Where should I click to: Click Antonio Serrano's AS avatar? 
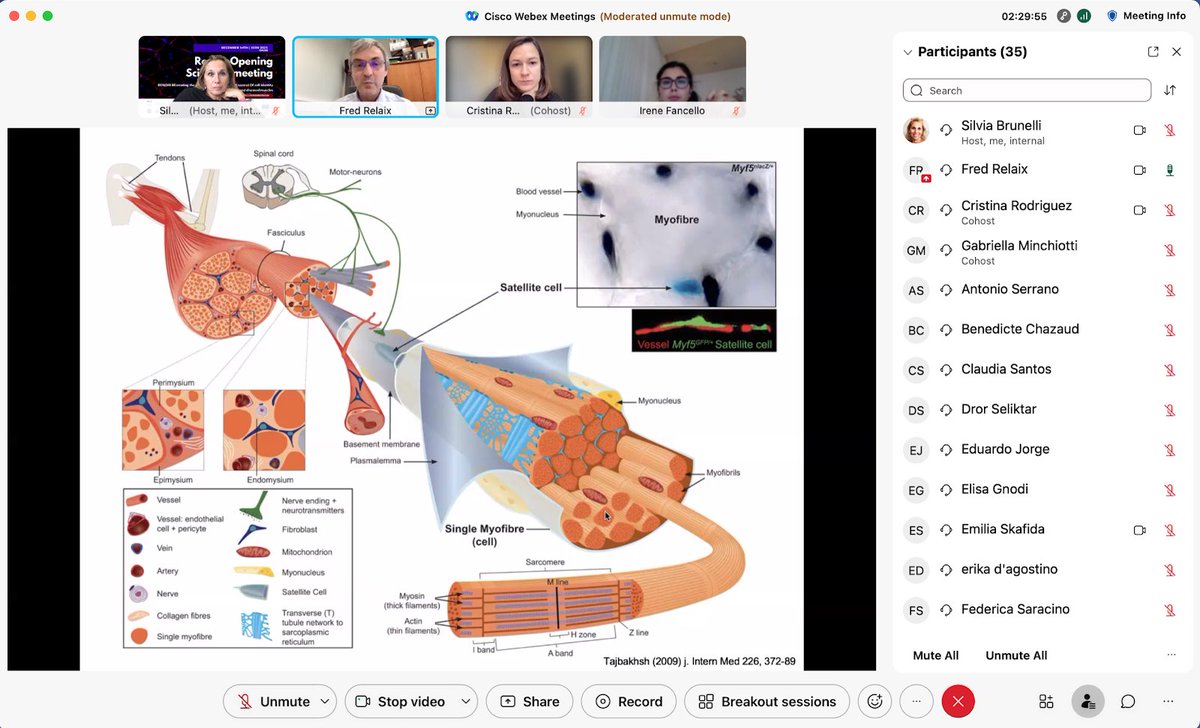916,290
